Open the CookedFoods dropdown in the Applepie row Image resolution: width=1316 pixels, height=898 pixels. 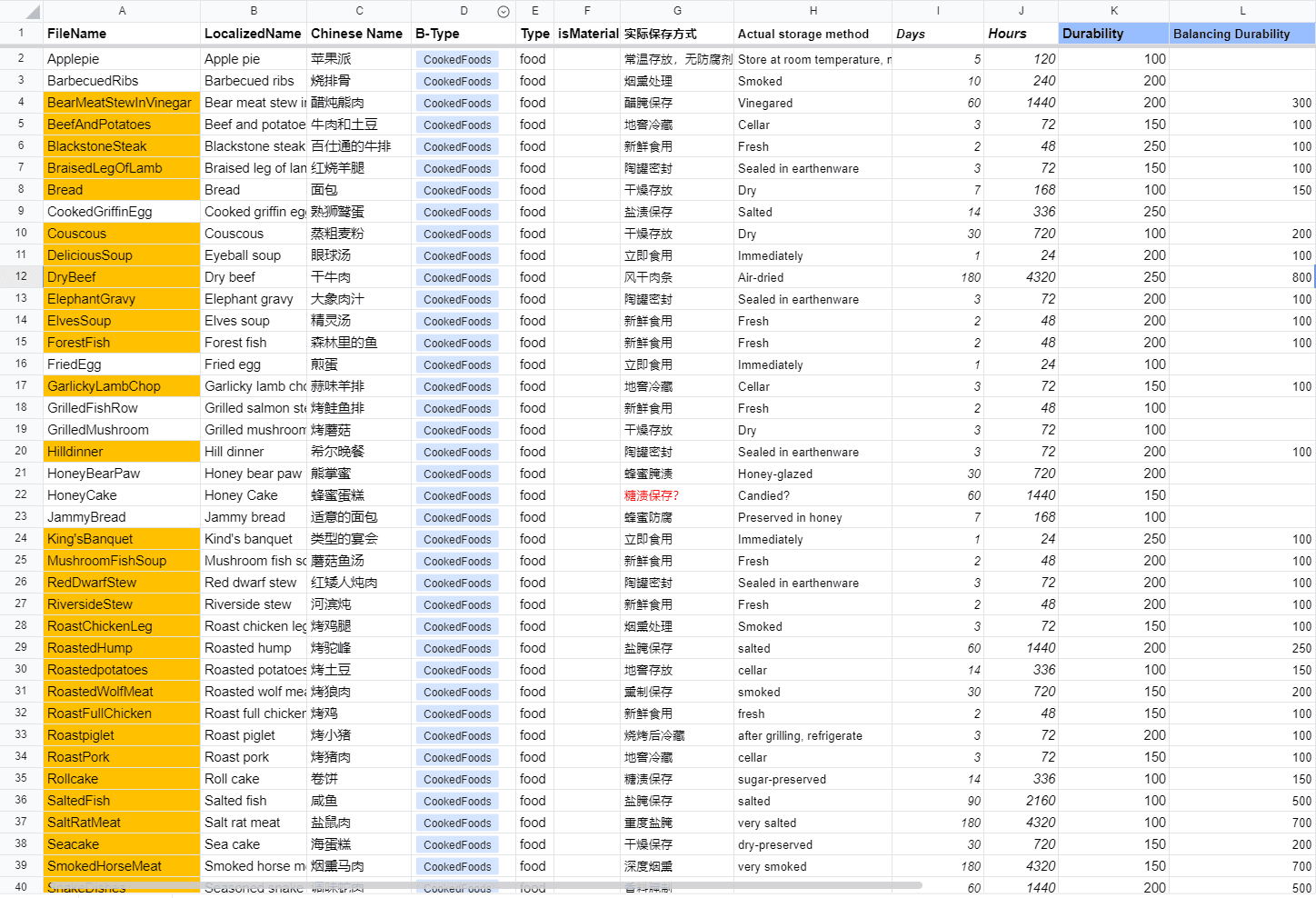point(457,59)
